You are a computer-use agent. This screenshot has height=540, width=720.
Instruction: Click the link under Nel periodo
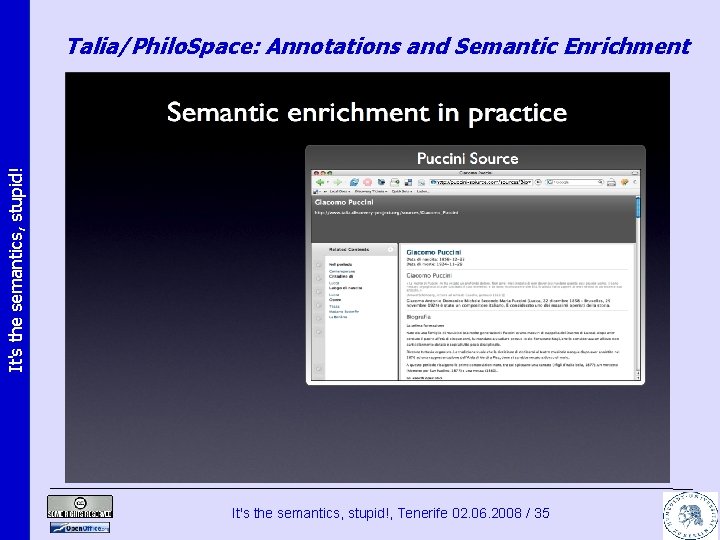click(342, 271)
